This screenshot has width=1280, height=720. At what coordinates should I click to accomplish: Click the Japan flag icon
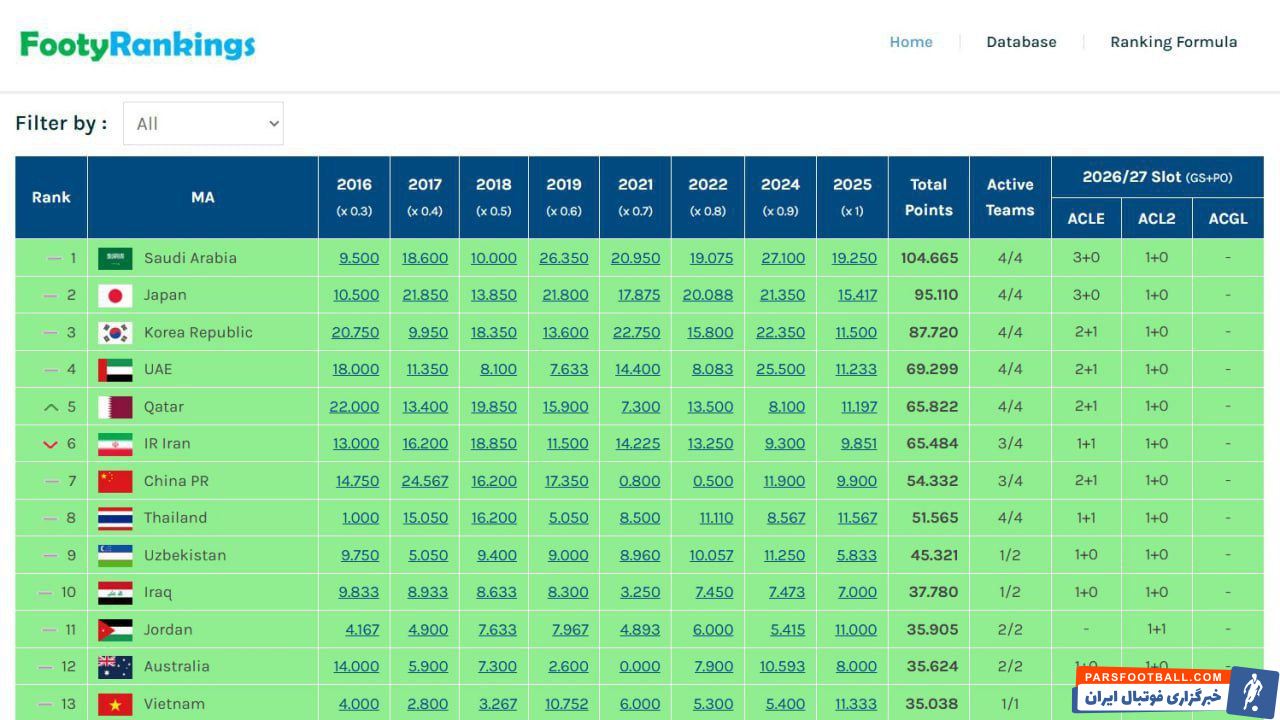(115, 295)
